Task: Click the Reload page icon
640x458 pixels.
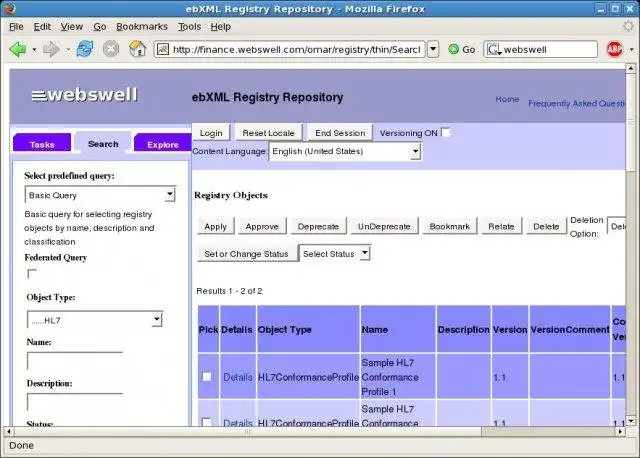Action: click(x=85, y=49)
